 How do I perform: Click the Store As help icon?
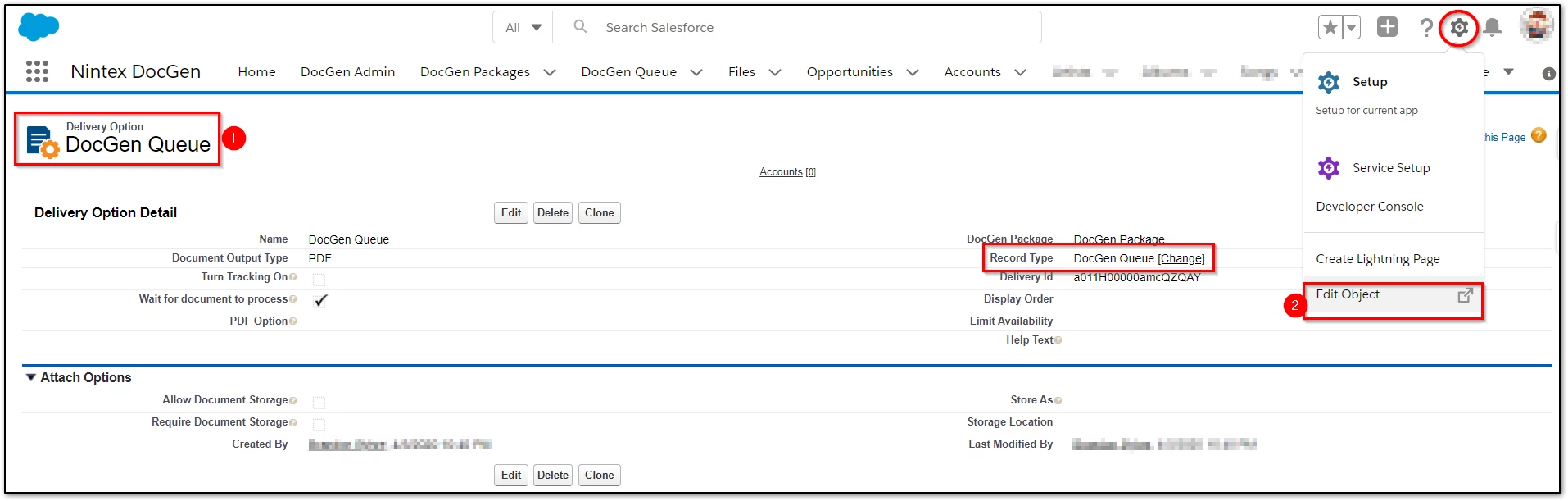1058,400
